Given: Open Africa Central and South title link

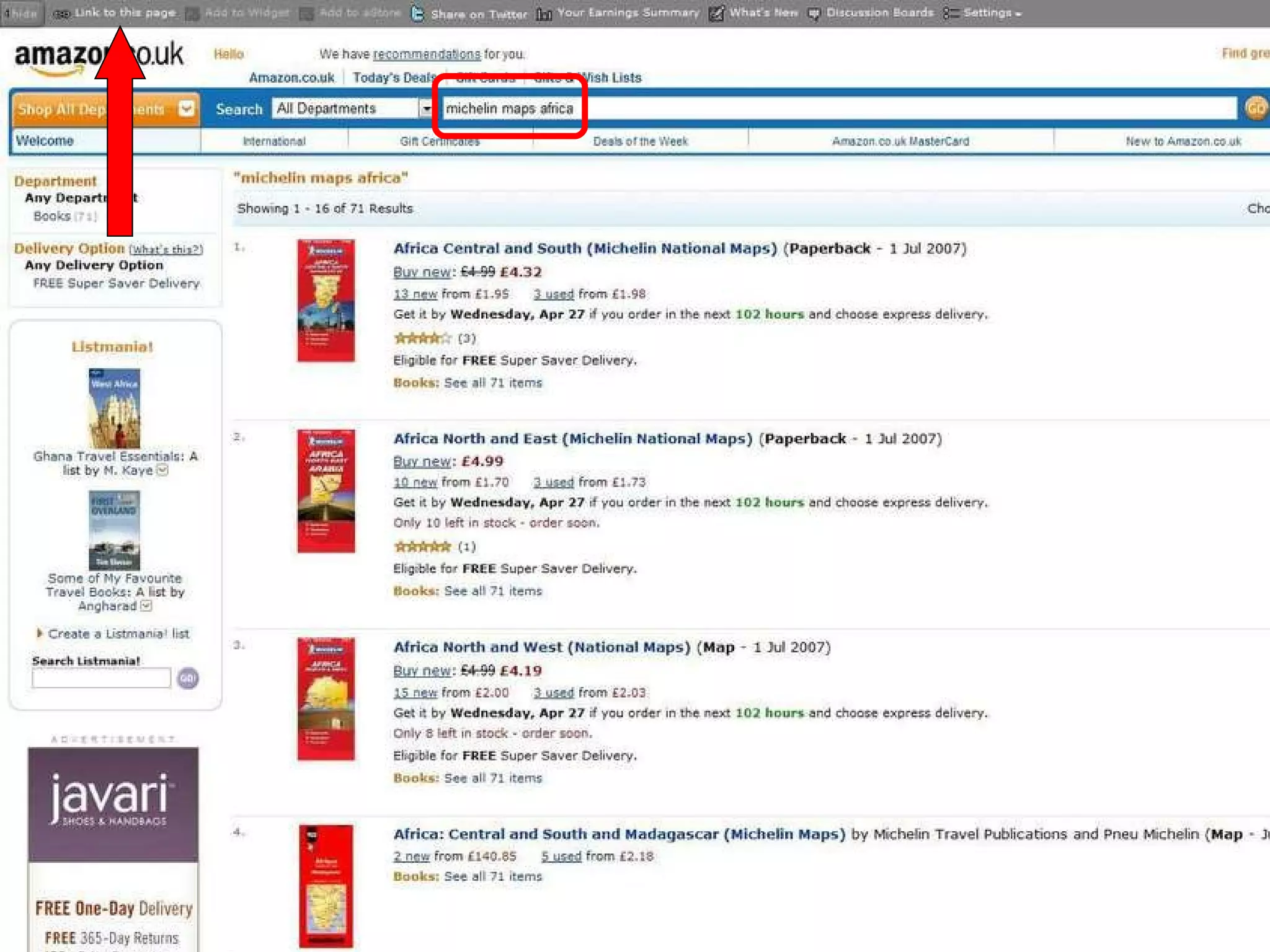Looking at the screenshot, I should (x=585, y=249).
